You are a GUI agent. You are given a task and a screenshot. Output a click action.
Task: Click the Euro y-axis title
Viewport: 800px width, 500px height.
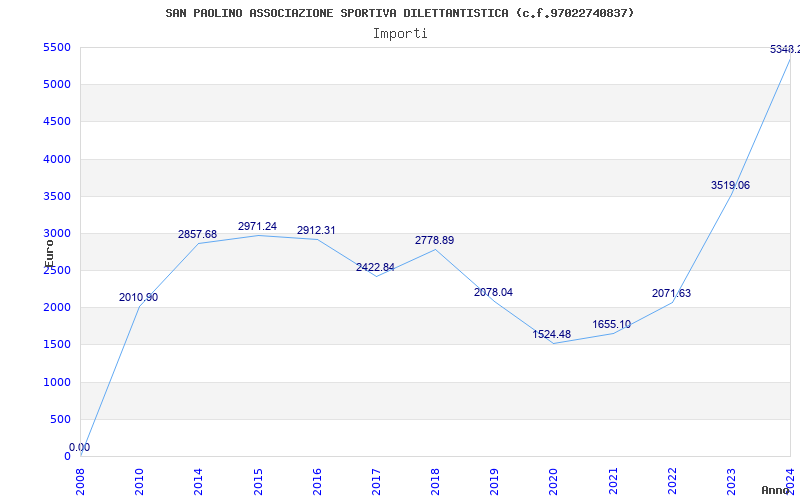(49, 254)
